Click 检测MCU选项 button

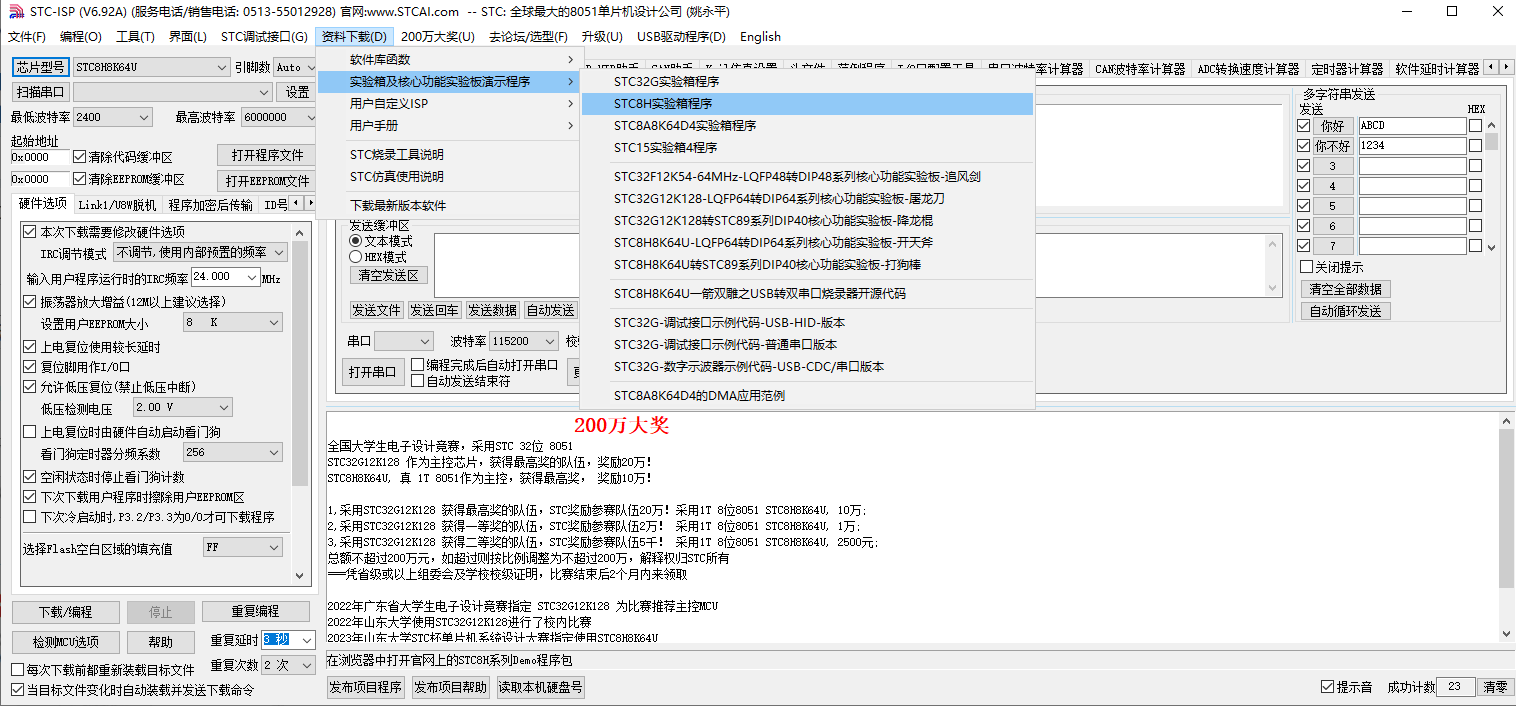[66, 642]
